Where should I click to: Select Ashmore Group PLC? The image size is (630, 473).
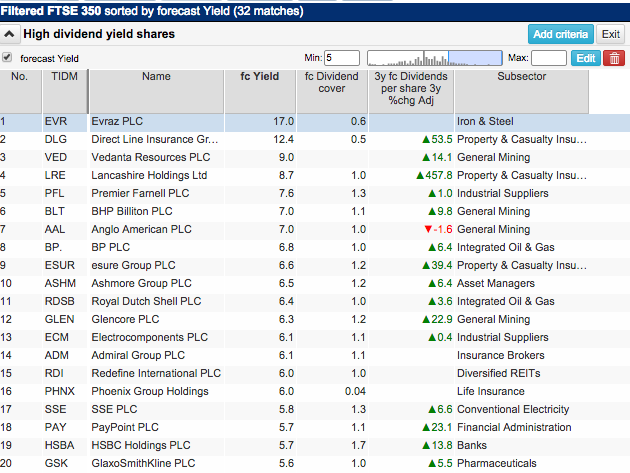tap(141, 283)
